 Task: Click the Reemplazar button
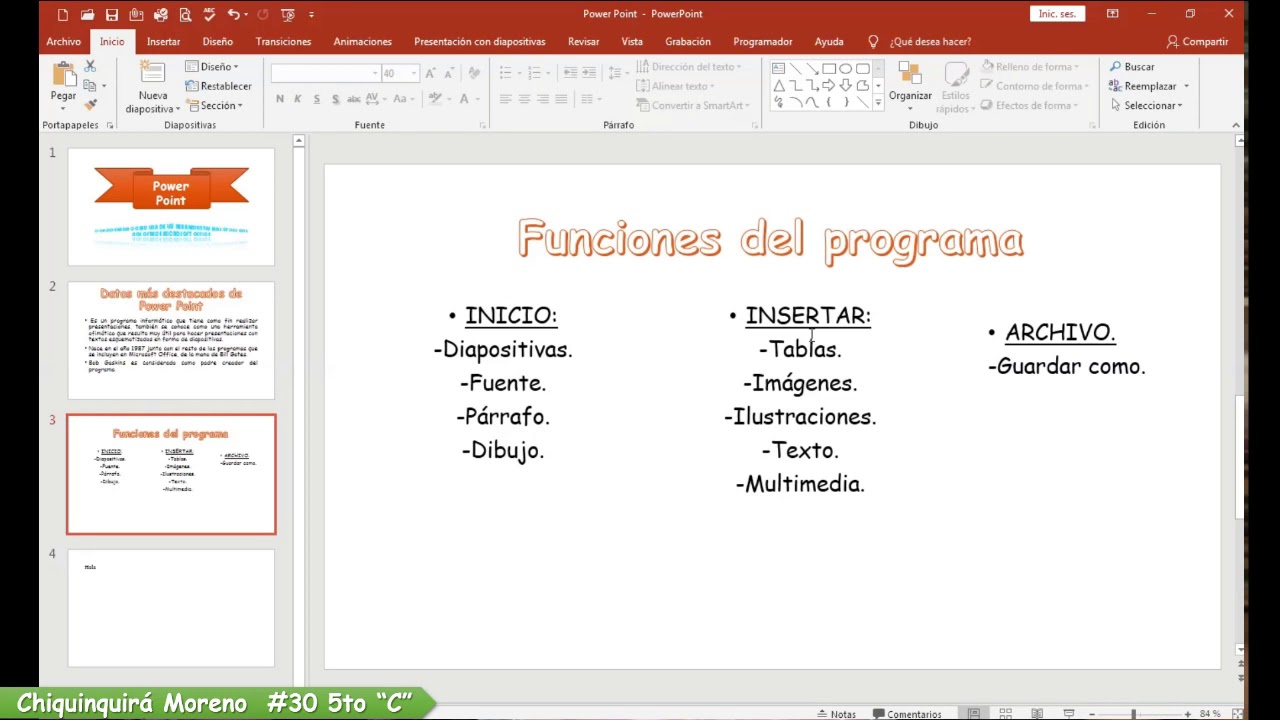coord(1142,86)
